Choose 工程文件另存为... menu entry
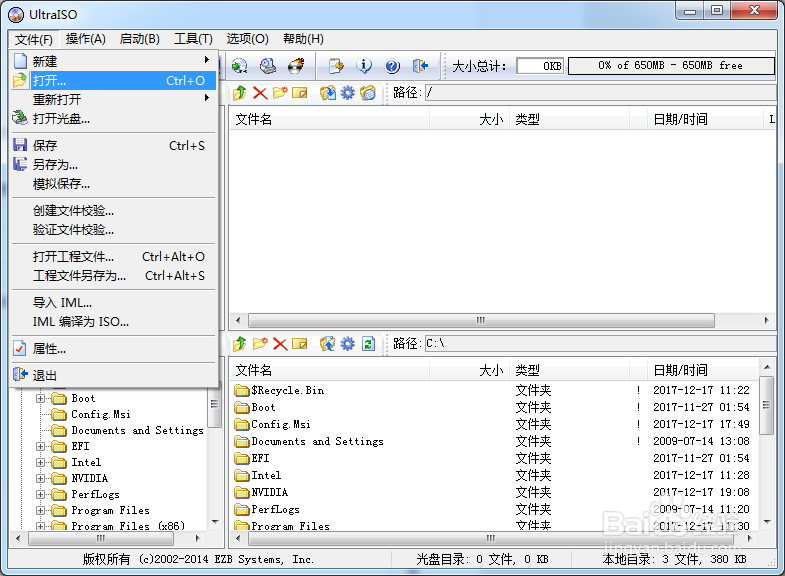Image resolution: width=785 pixels, height=576 pixels. 114,276
